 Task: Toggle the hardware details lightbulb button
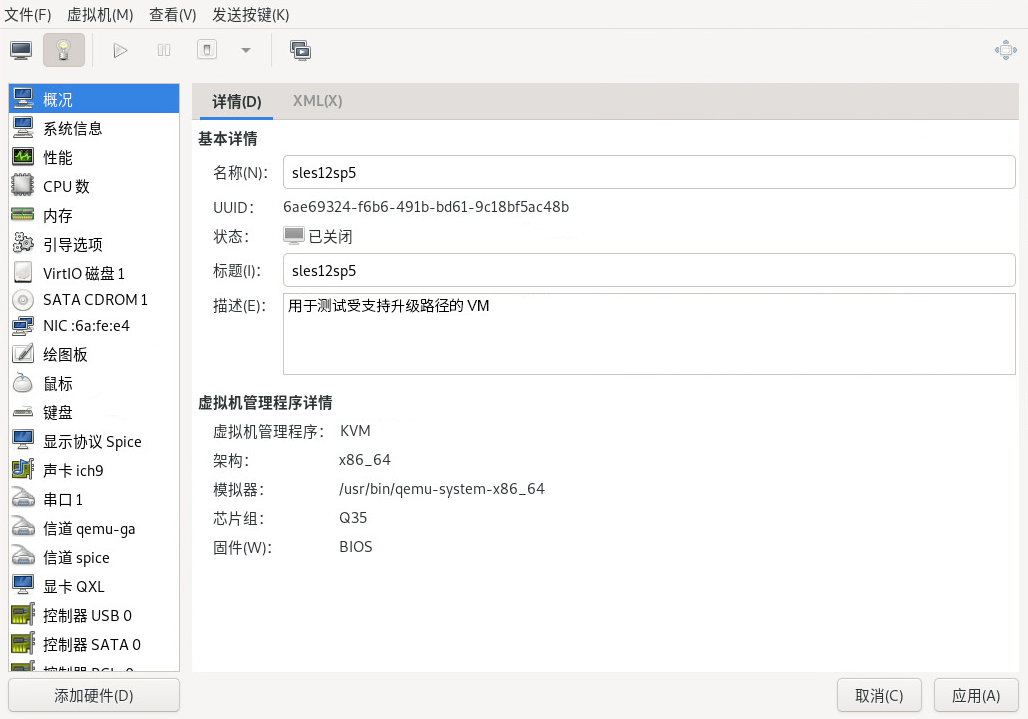(x=64, y=50)
